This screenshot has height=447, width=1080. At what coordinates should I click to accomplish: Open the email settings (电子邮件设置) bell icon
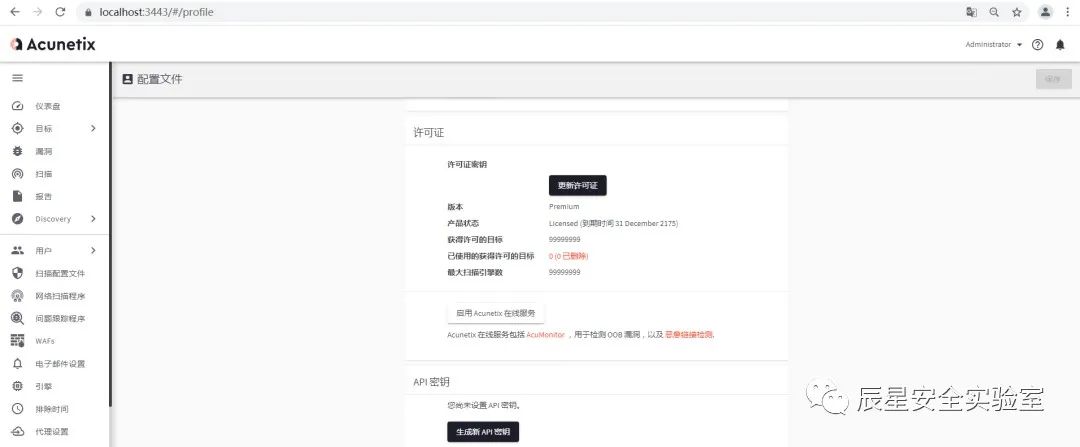[18, 364]
